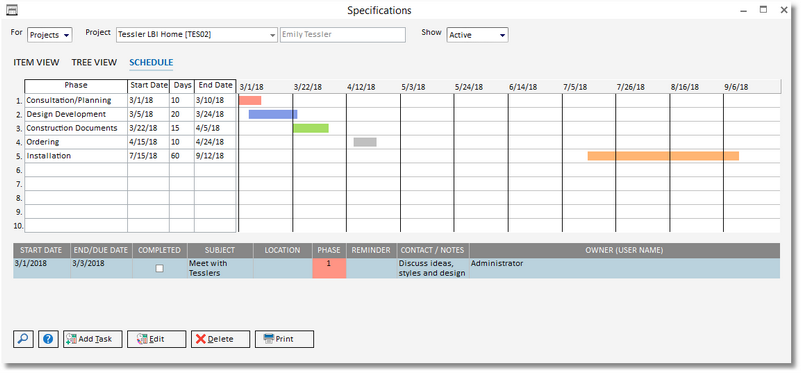Click the Consultation/Planning phase cell
The height and width of the screenshot is (373, 801).
coord(76,100)
